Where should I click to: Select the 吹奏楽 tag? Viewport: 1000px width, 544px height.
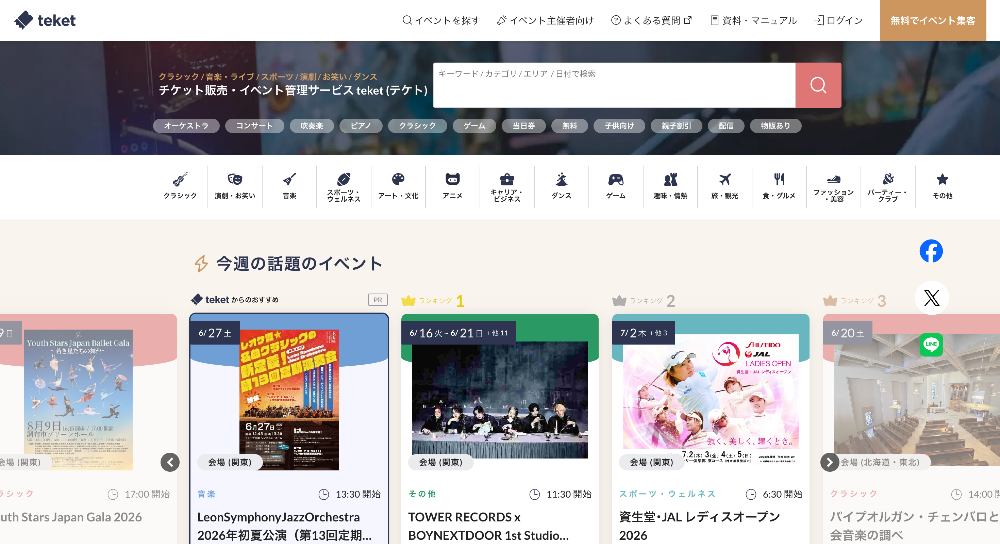click(x=312, y=126)
